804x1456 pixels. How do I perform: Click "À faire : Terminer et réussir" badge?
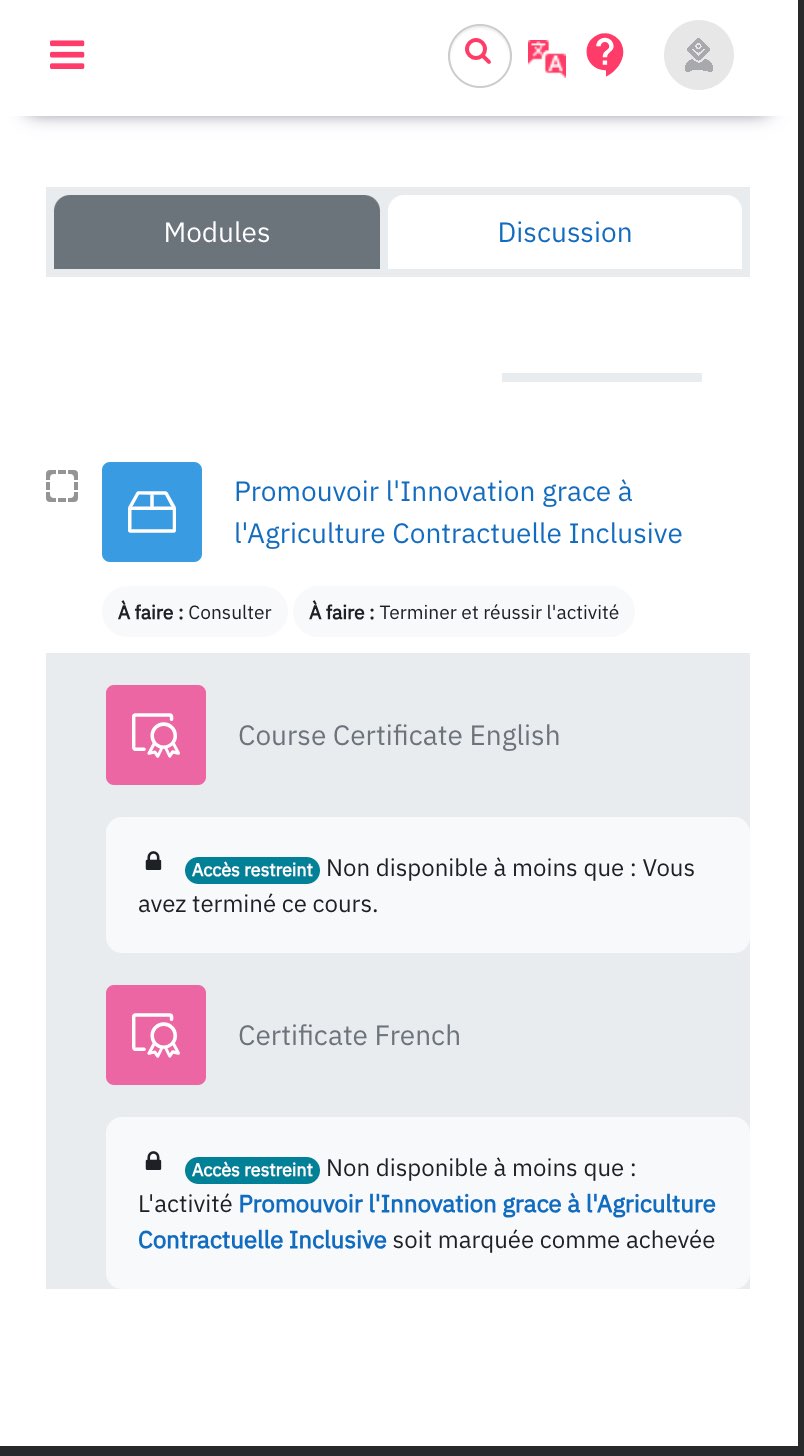464,612
